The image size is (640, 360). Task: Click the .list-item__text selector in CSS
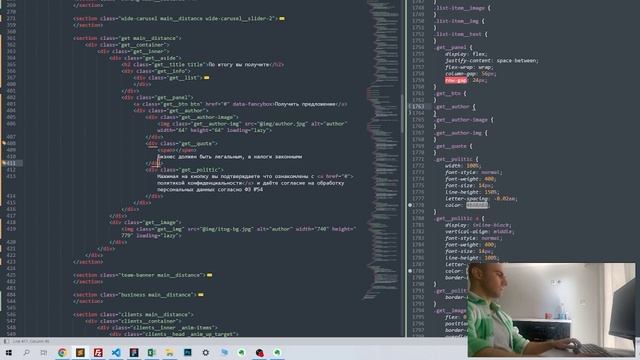pyautogui.click(x=458, y=34)
